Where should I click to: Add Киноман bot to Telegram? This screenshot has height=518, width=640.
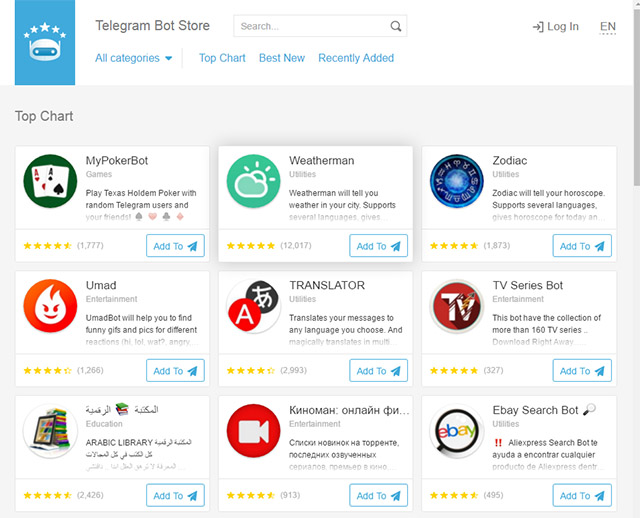point(378,496)
